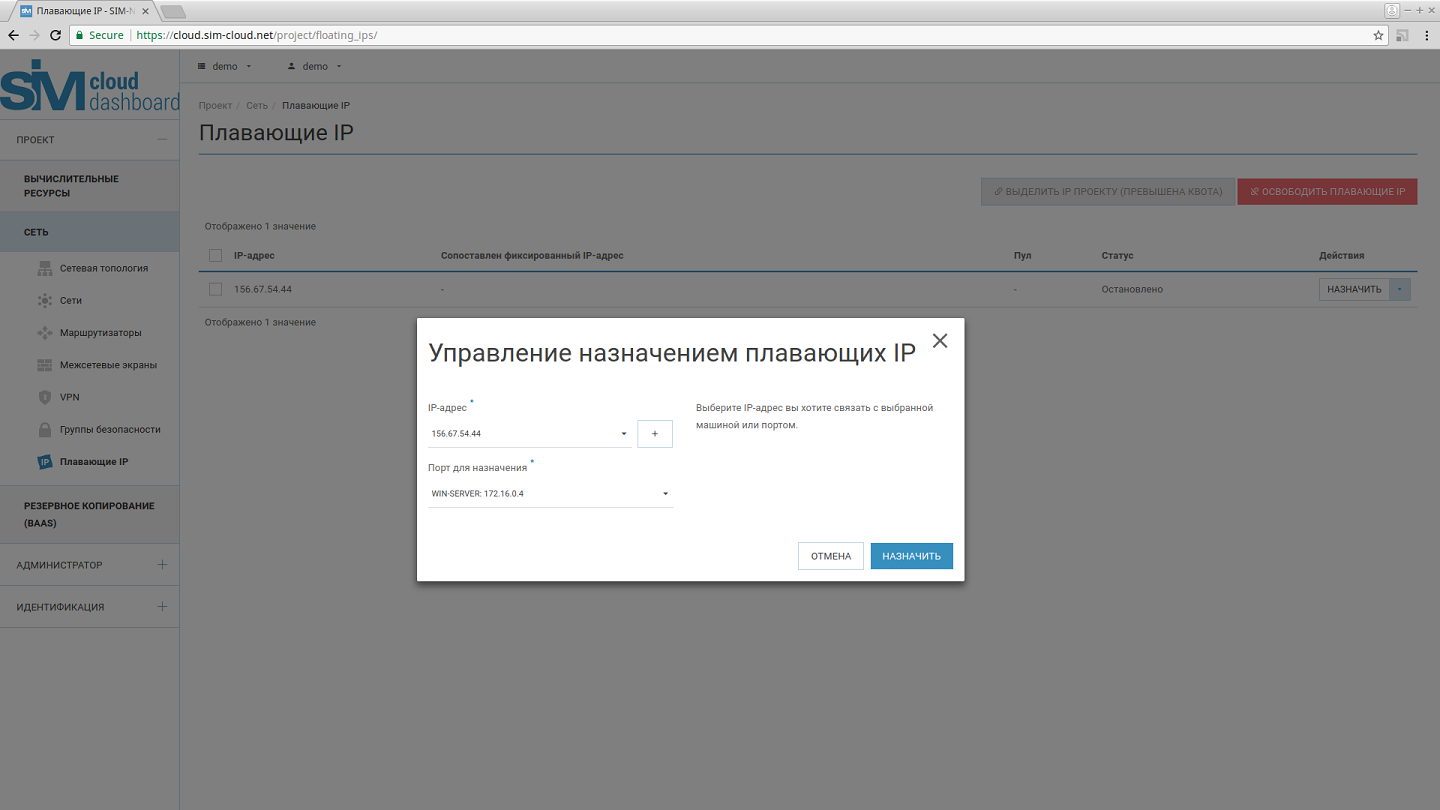Screen dimensions: 1440x810
Task: Click the Network Topology sidebar icon
Action: (x=44, y=268)
